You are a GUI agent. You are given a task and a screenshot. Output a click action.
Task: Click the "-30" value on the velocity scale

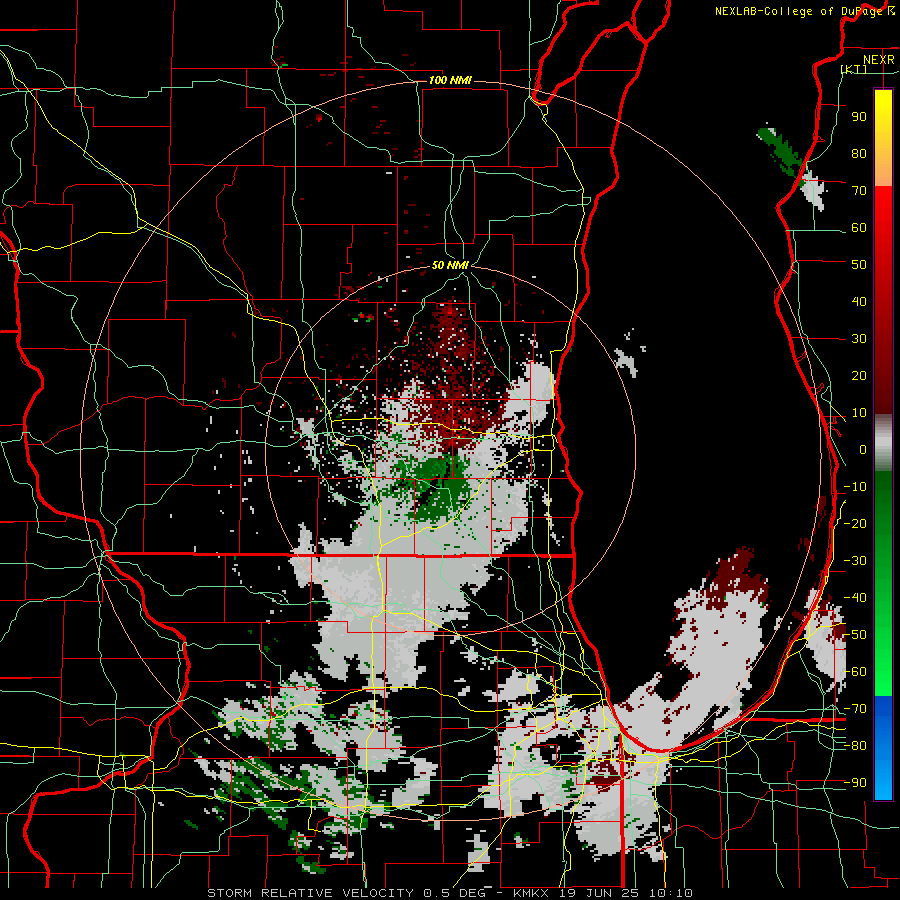(855, 561)
